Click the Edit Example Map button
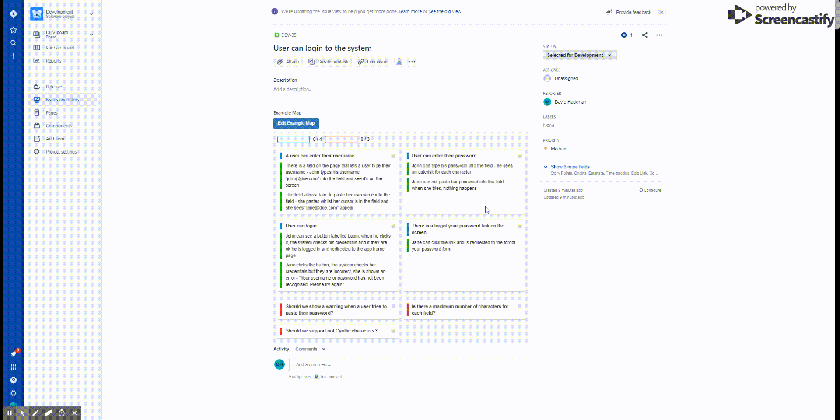 [296, 122]
